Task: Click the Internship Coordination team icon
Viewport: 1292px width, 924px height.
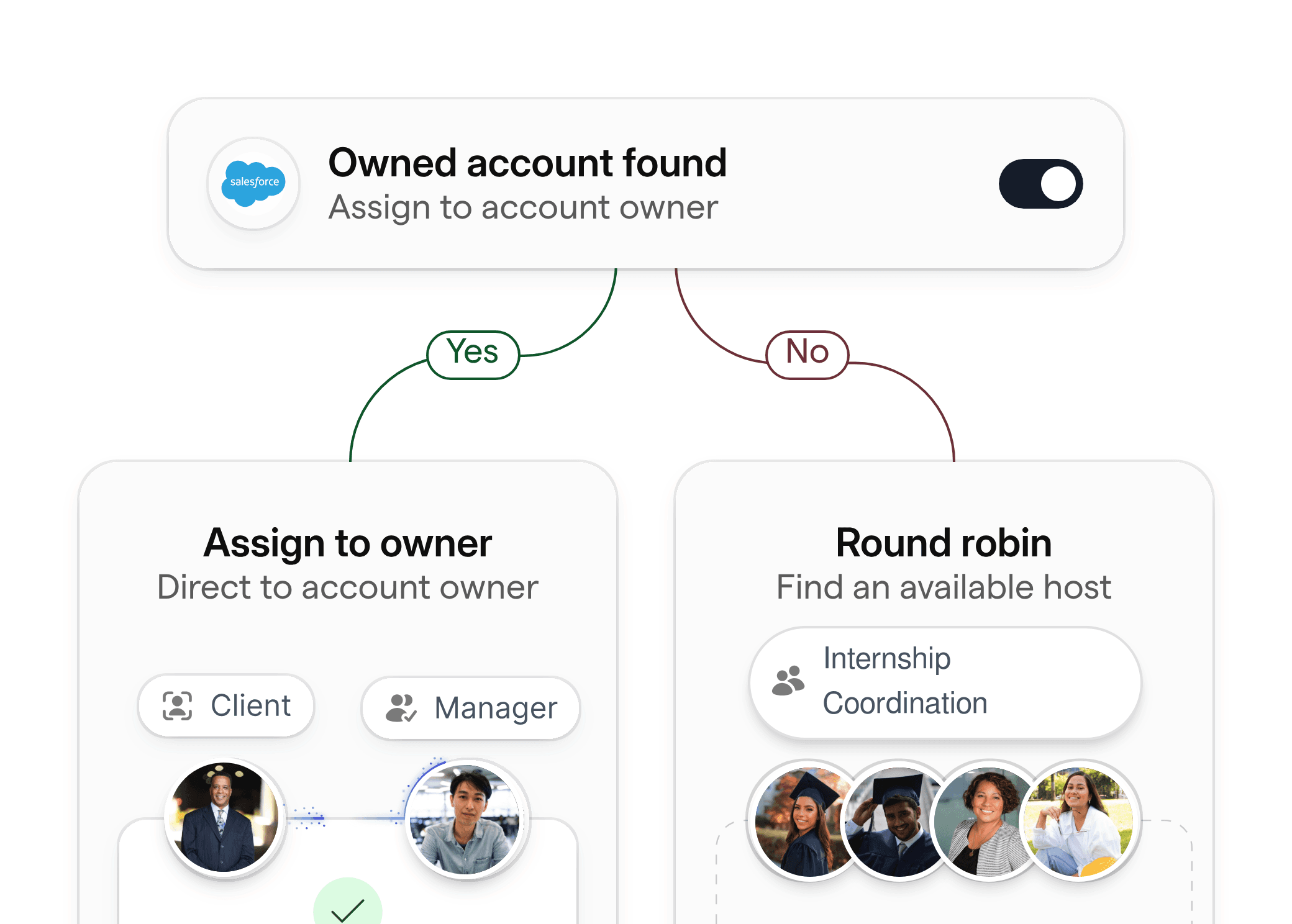Action: click(x=789, y=681)
